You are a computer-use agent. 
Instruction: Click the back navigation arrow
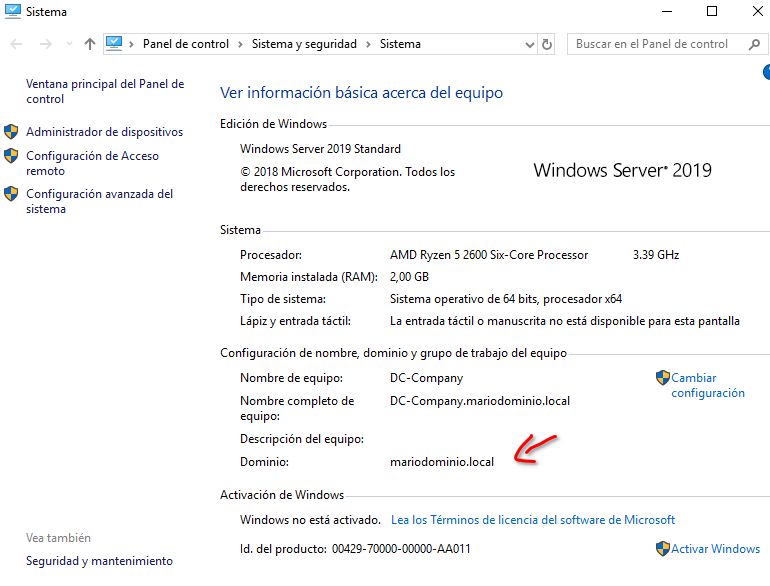coord(16,44)
